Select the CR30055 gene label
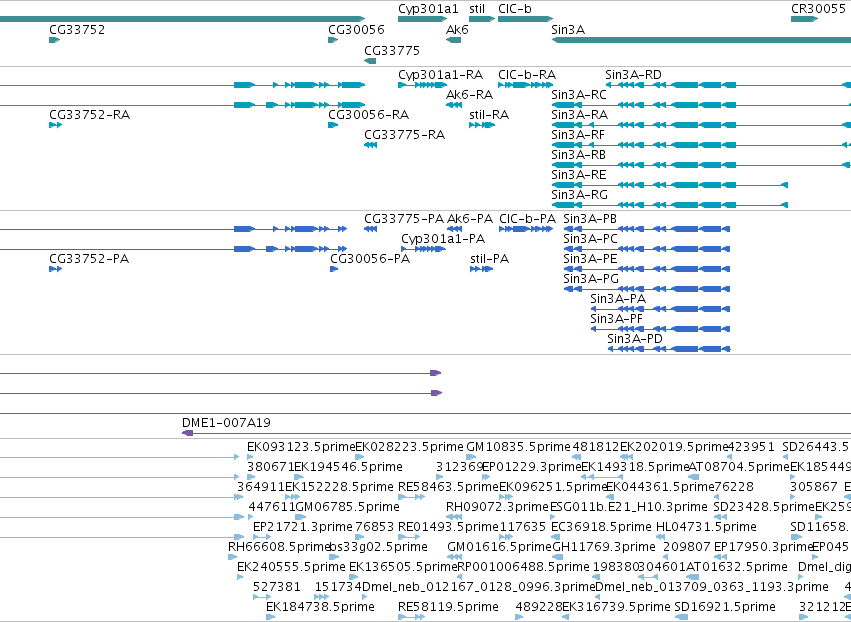This screenshot has height=622, width=851. (x=818, y=9)
